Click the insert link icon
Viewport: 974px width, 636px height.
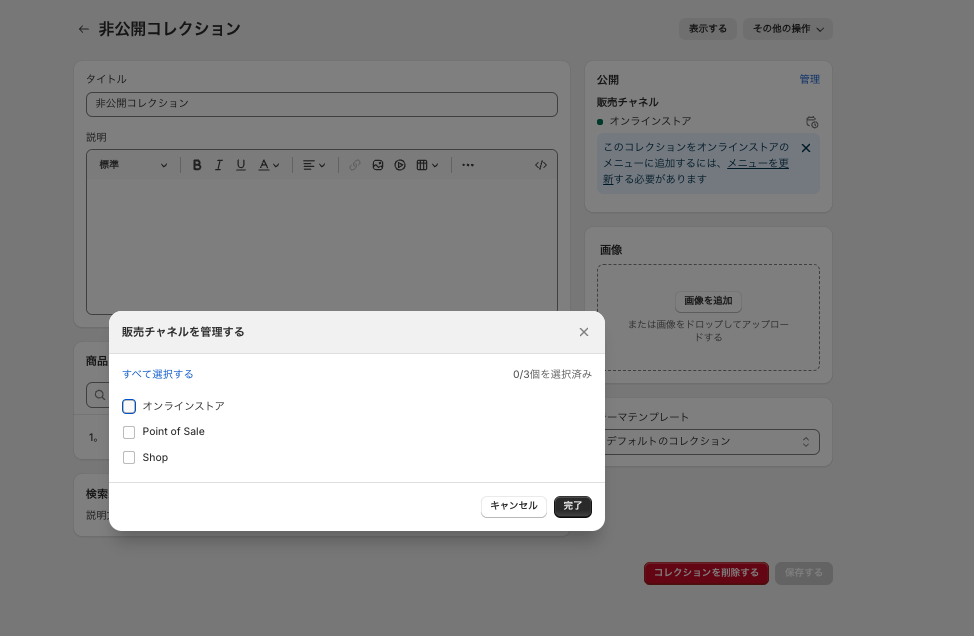click(355, 165)
